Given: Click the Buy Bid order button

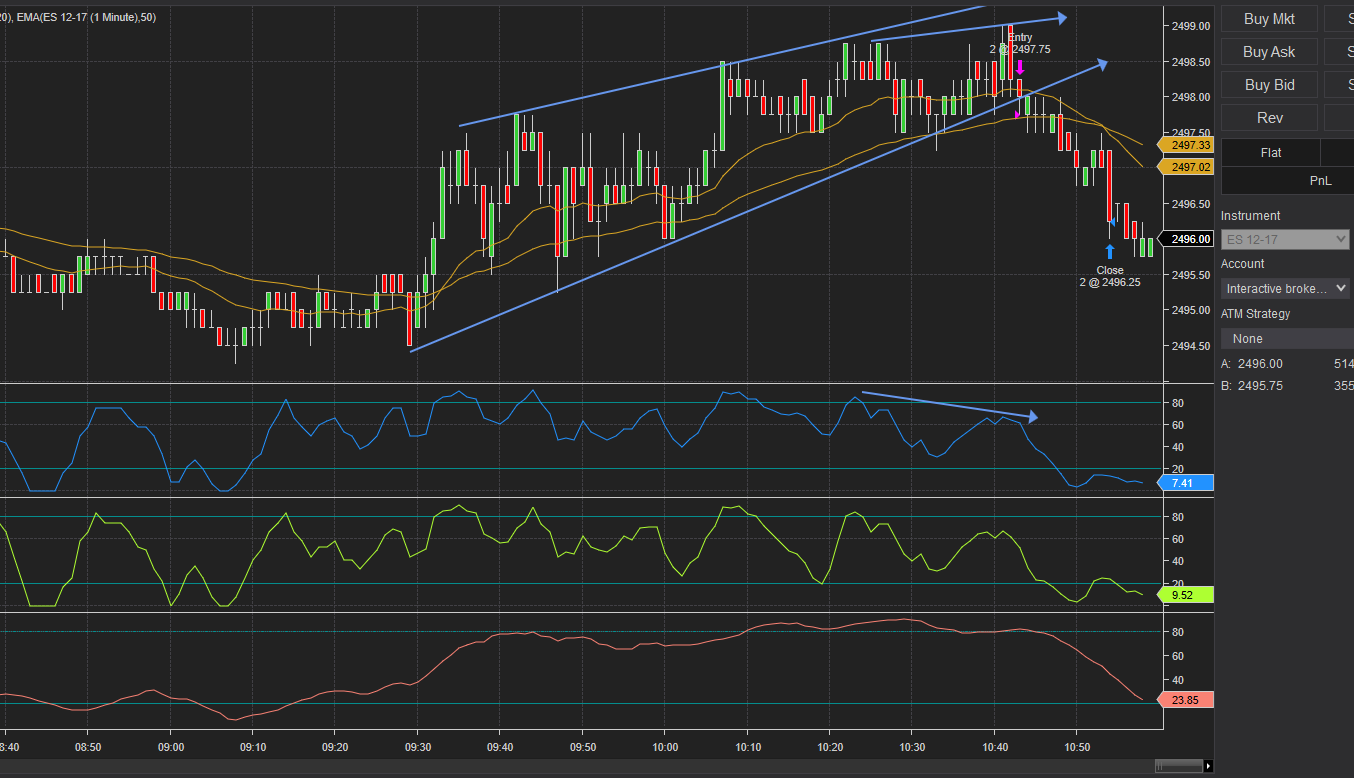Looking at the screenshot, I should click(x=1268, y=85).
